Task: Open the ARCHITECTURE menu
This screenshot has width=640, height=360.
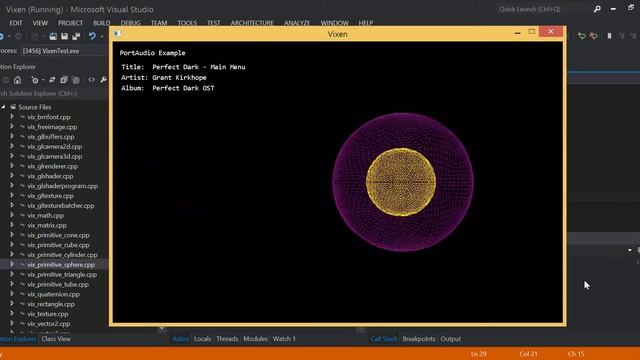Action: coord(252,23)
